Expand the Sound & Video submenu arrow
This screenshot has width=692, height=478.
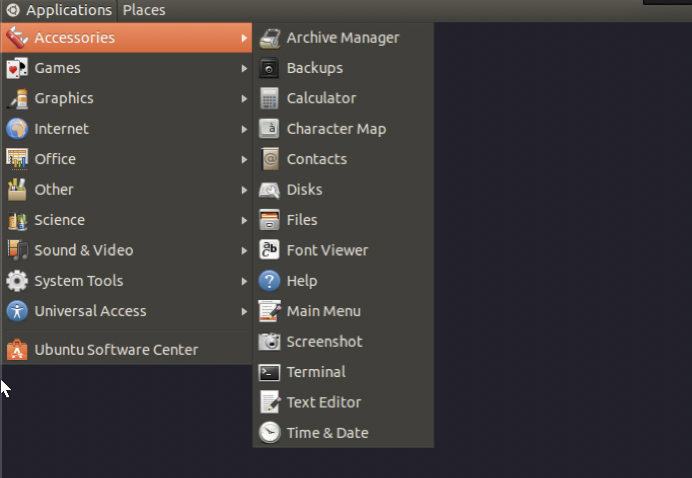pos(244,250)
